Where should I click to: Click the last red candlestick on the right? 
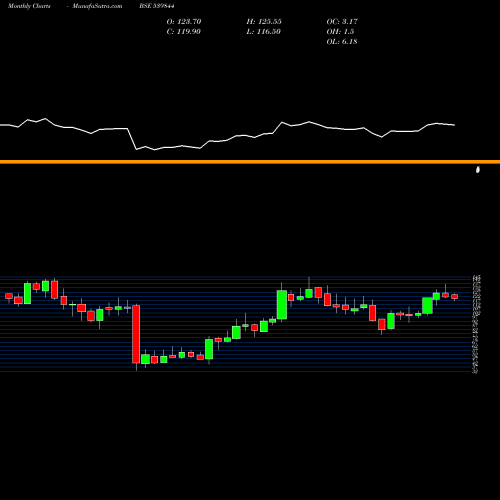tap(455, 297)
